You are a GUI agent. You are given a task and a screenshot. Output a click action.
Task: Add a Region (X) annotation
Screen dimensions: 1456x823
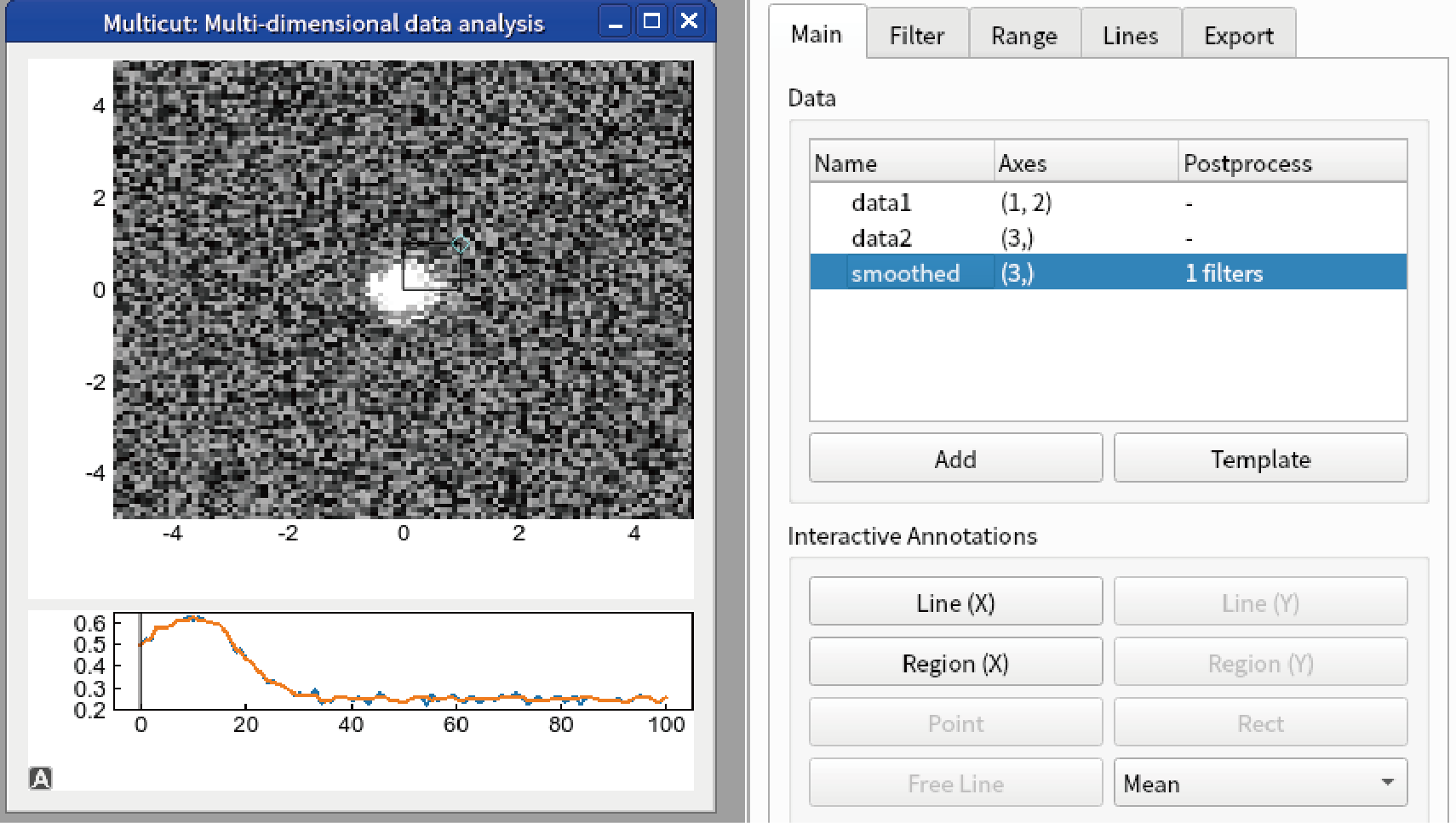[x=955, y=663]
